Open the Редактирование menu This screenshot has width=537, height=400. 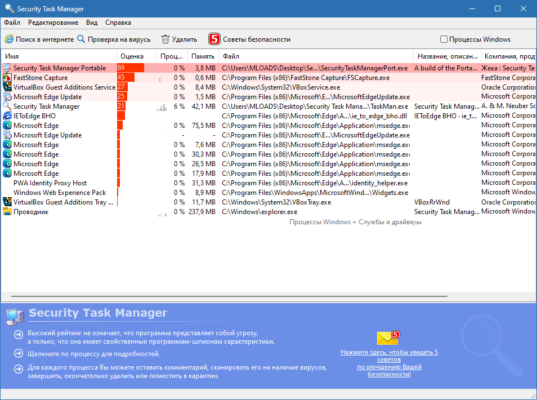tap(53, 23)
